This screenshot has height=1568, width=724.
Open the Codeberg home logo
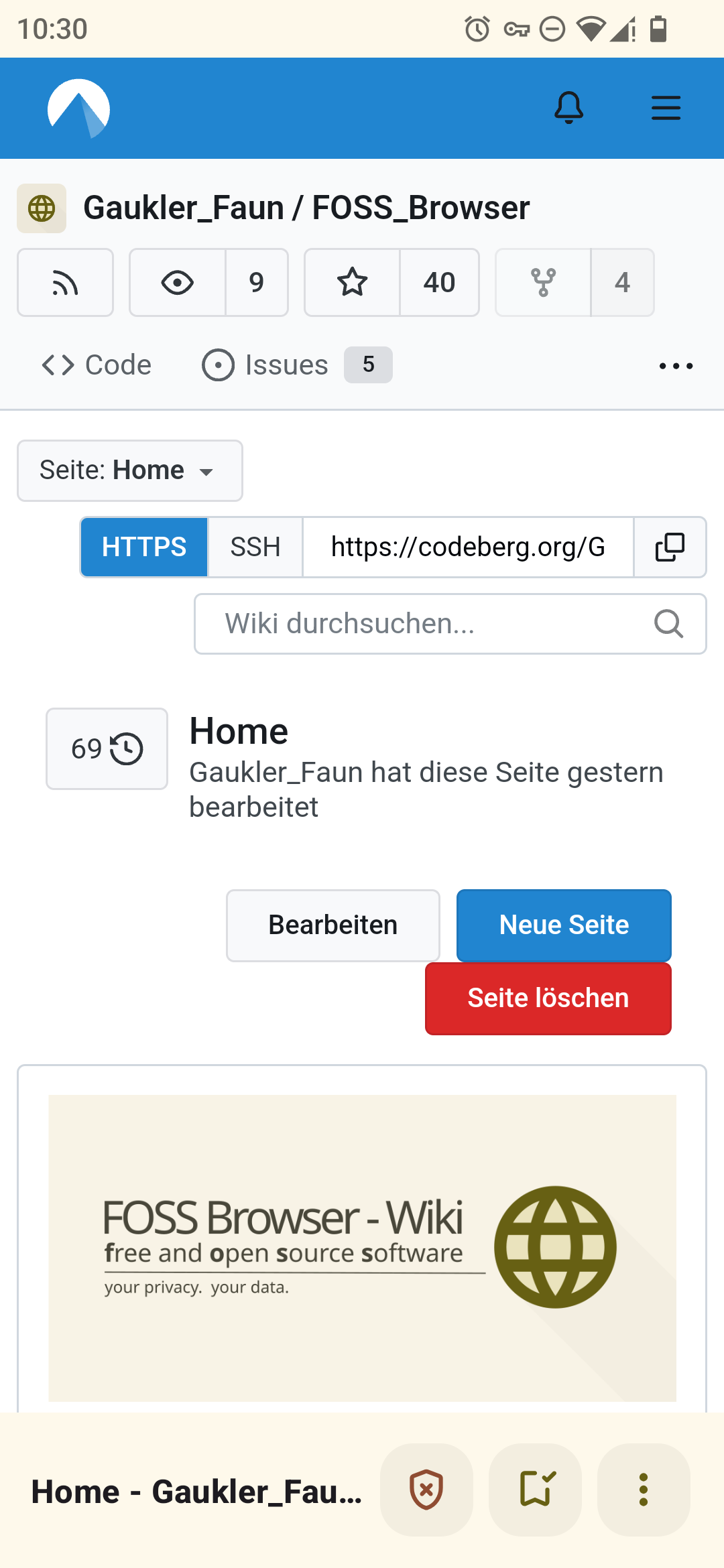[x=78, y=109]
